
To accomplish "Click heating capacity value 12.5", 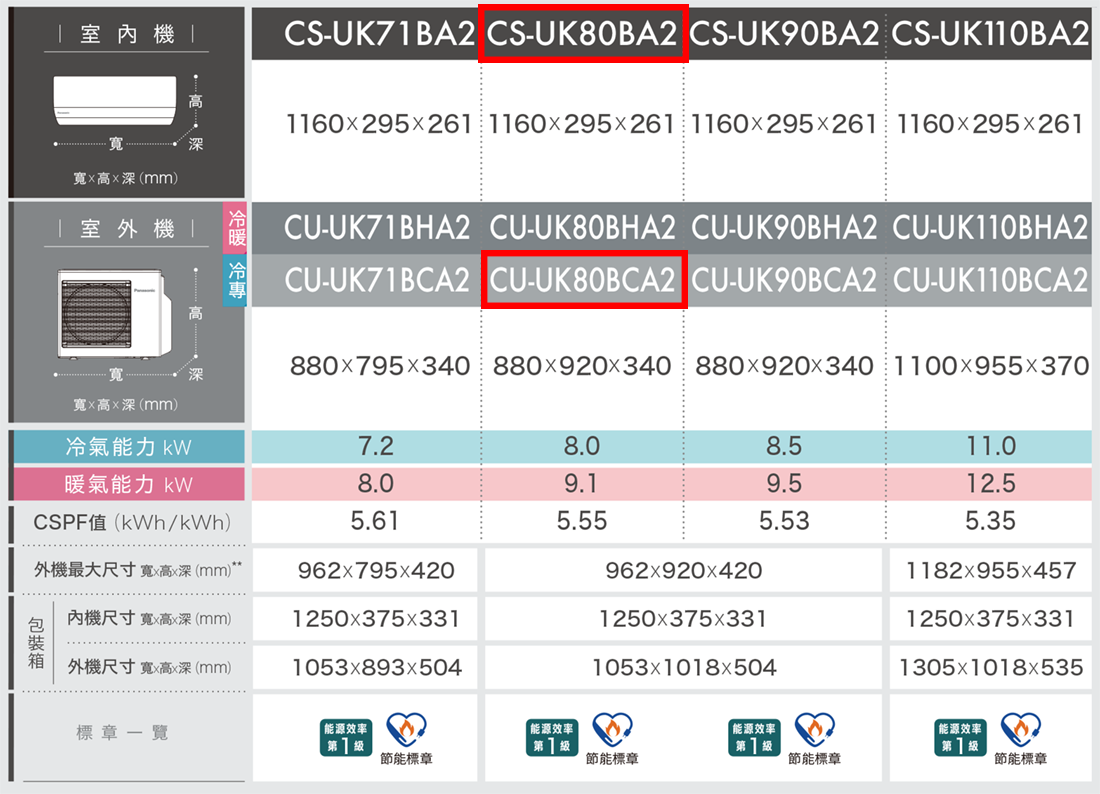I will 991,483.
